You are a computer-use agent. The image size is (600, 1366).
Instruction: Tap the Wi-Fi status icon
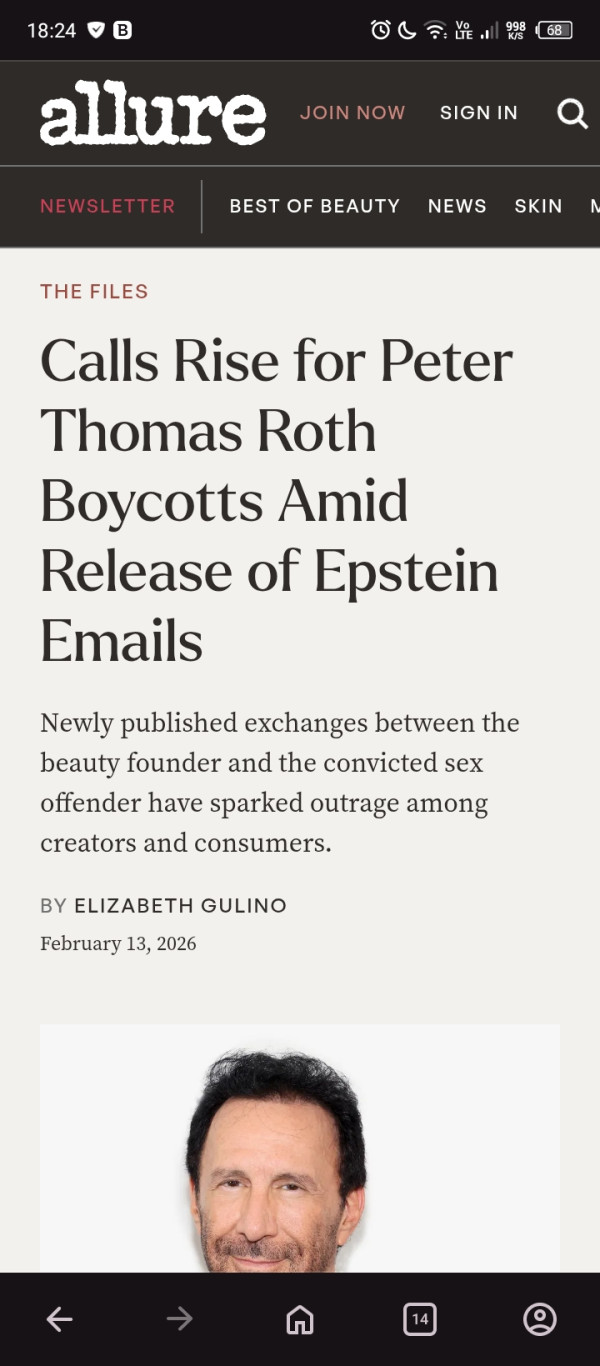pyautogui.click(x=435, y=30)
